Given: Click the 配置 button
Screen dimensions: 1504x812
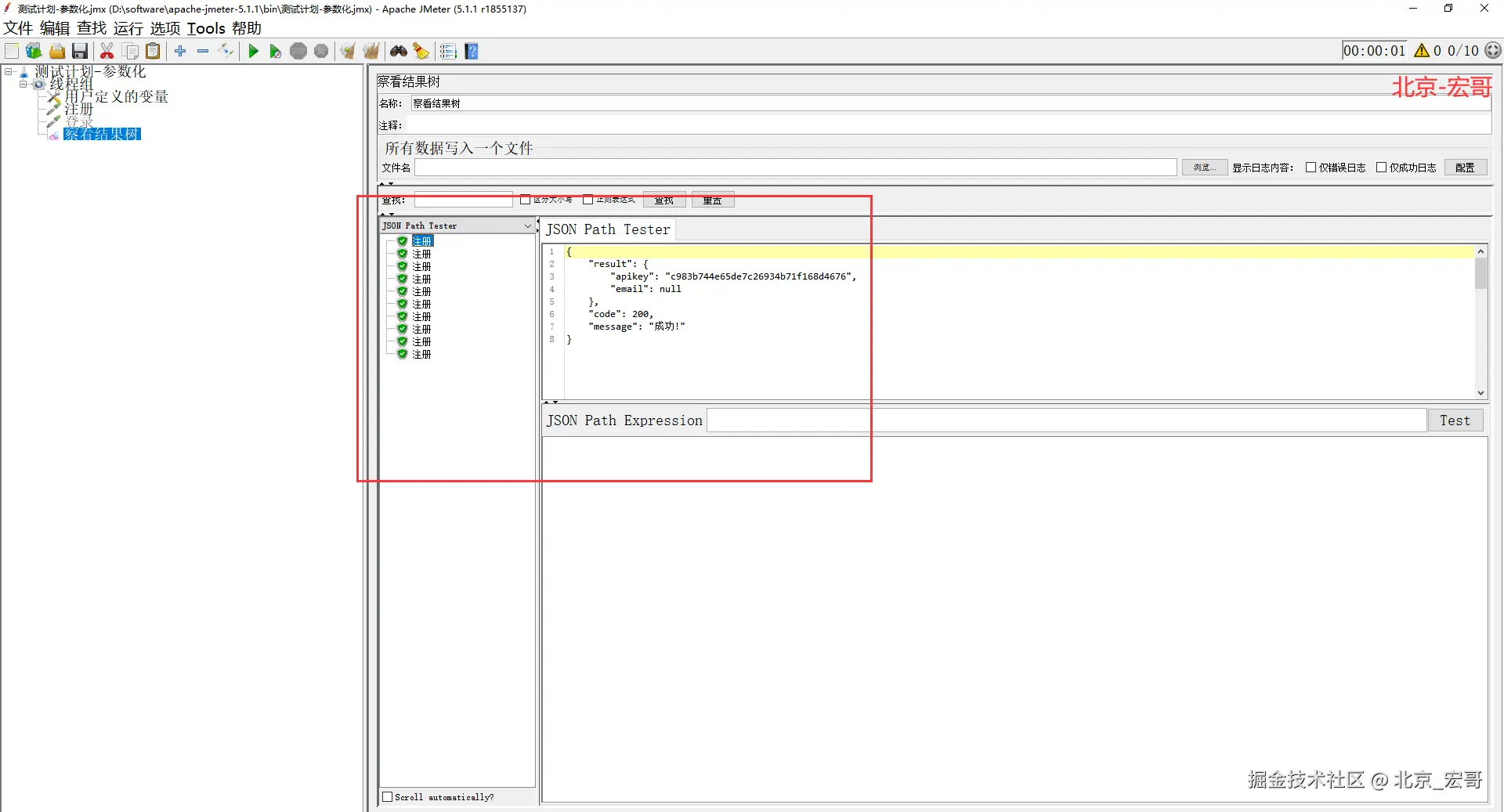Looking at the screenshot, I should coord(1465,168).
